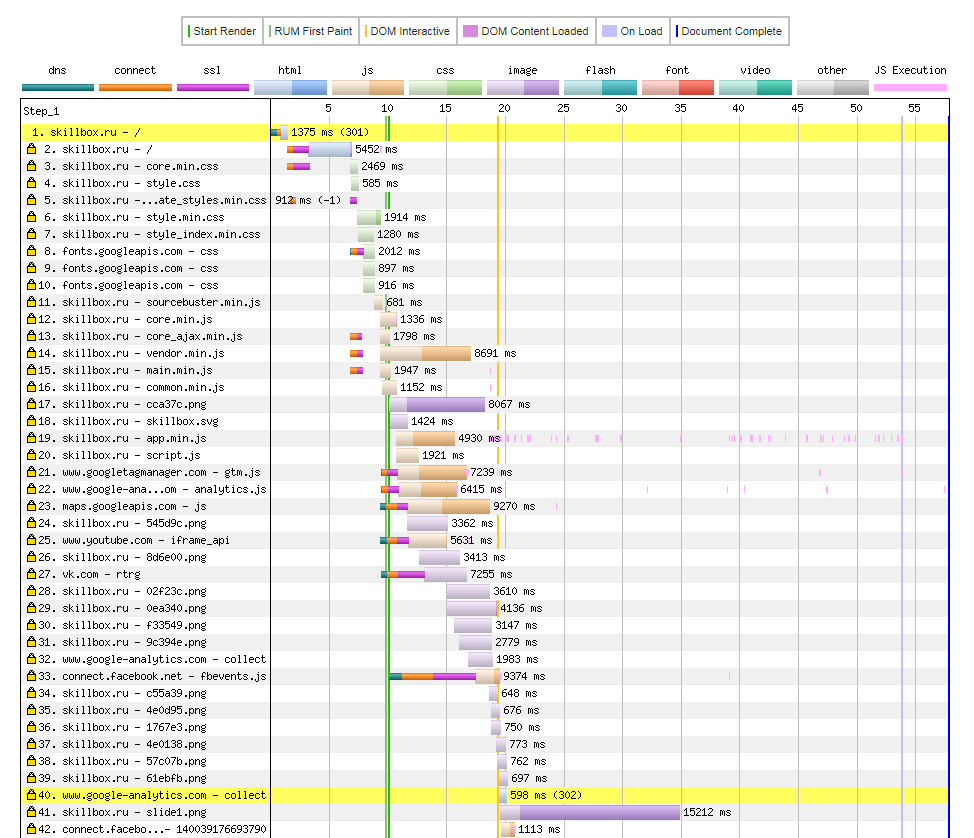Click the lock icon for the gtm.js request
974x838 pixels.
[x=31, y=472]
